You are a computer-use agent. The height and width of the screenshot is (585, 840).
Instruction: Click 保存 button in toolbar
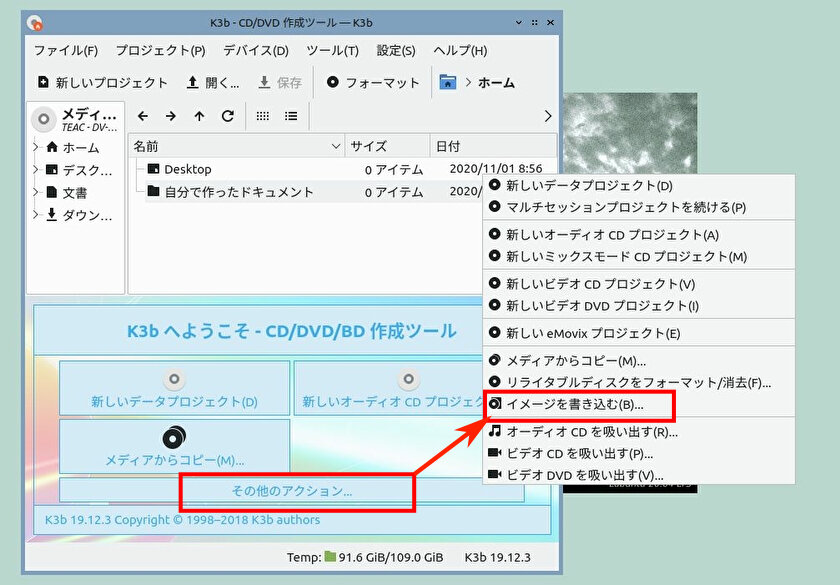(280, 82)
